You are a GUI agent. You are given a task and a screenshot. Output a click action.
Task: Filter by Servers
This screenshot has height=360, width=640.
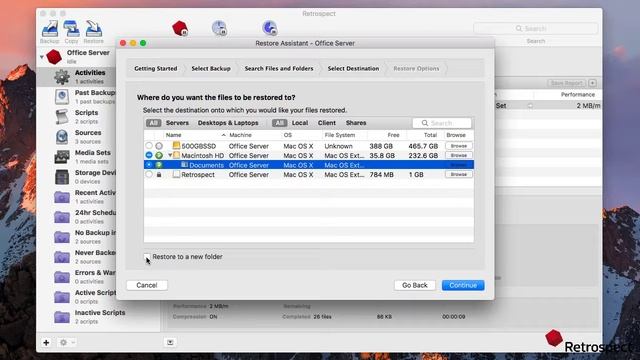177,123
